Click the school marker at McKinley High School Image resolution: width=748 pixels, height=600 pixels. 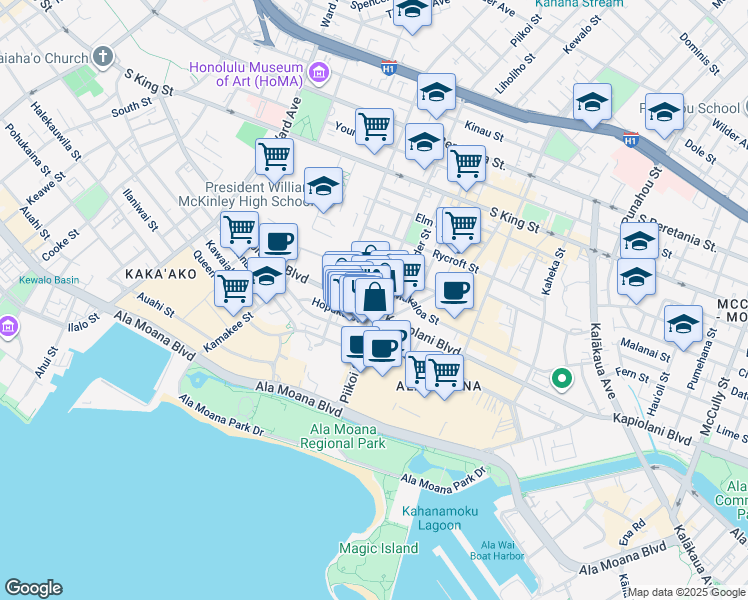pos(323,186)
